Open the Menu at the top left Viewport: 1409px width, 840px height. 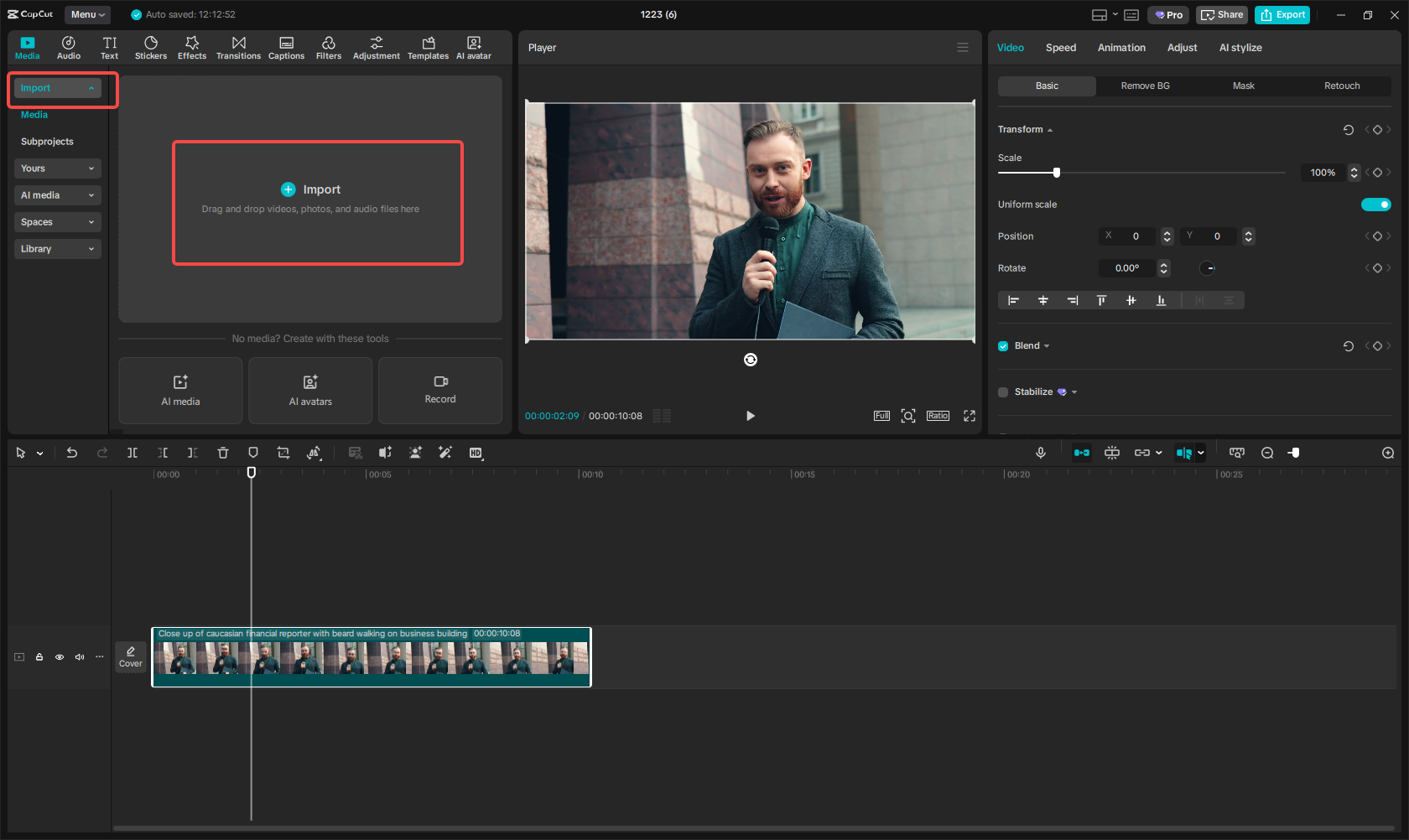point(87,14)
